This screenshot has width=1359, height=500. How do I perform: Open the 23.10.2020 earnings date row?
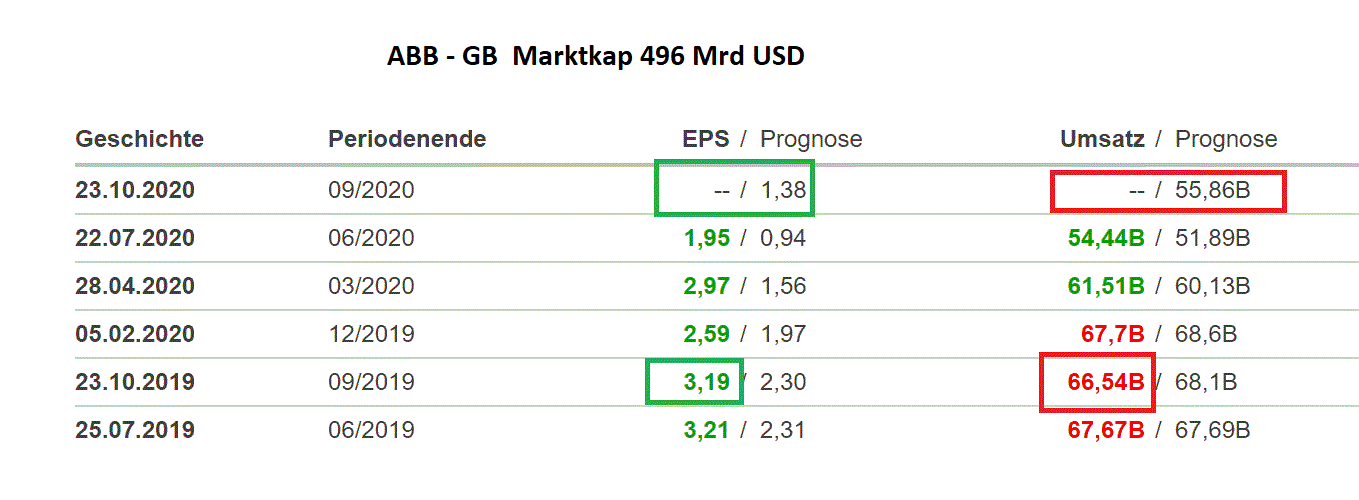135,190
